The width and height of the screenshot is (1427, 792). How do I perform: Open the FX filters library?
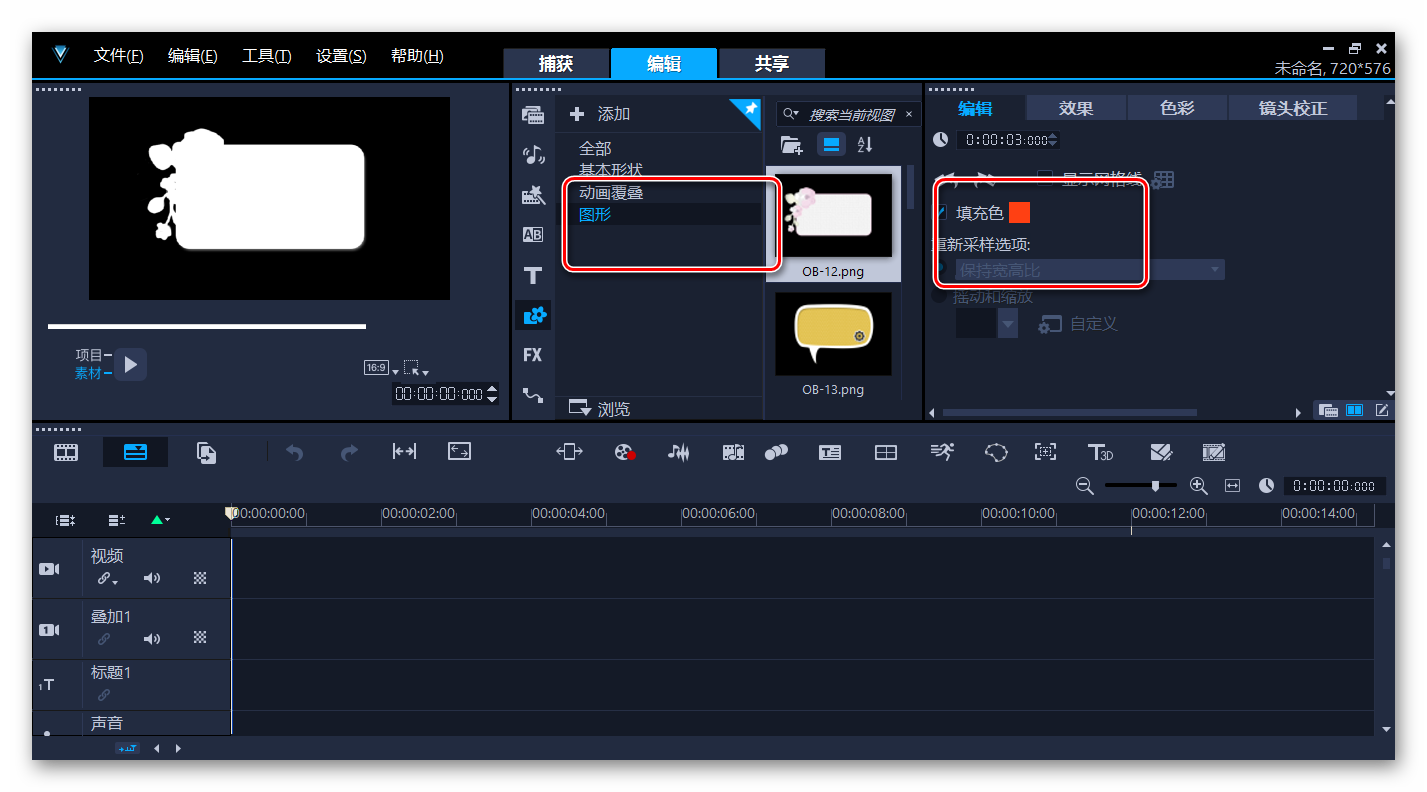[532, 355]
